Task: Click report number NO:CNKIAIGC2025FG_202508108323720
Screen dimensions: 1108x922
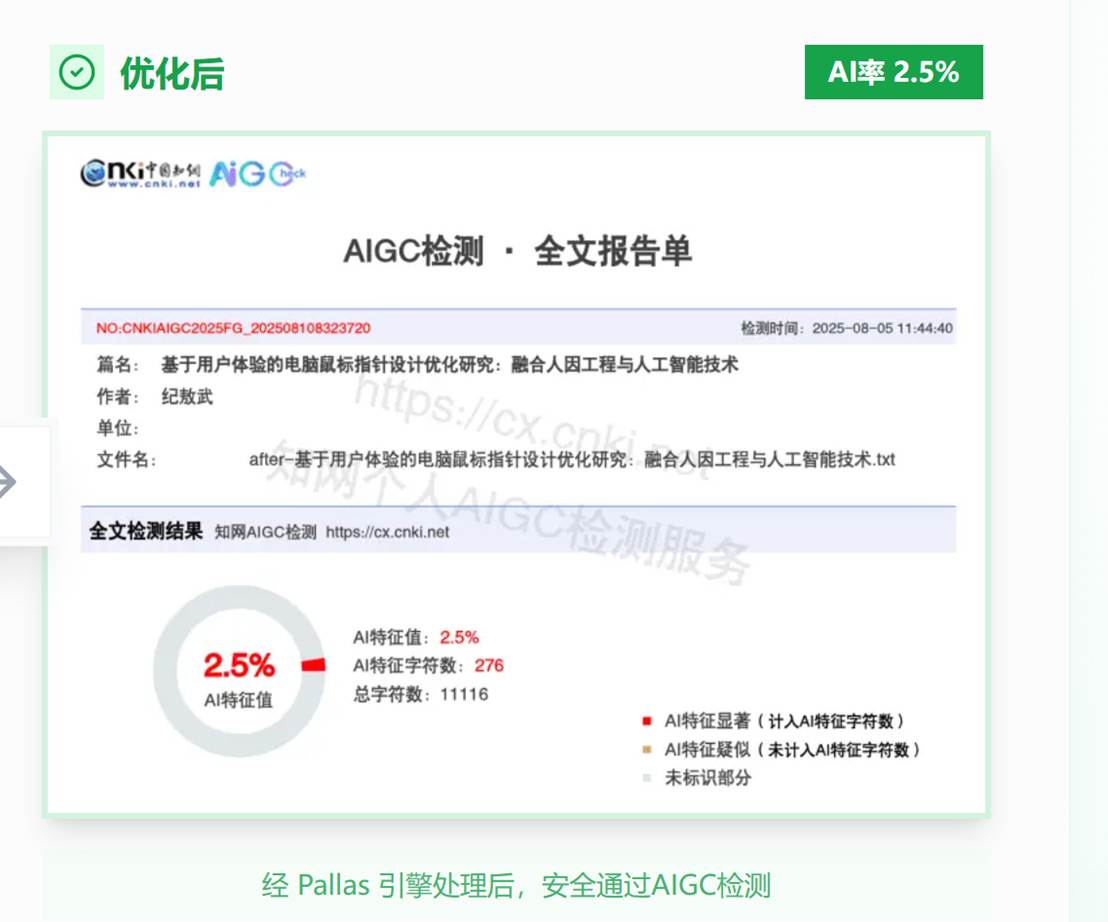Action: click(x=233, y=328)
